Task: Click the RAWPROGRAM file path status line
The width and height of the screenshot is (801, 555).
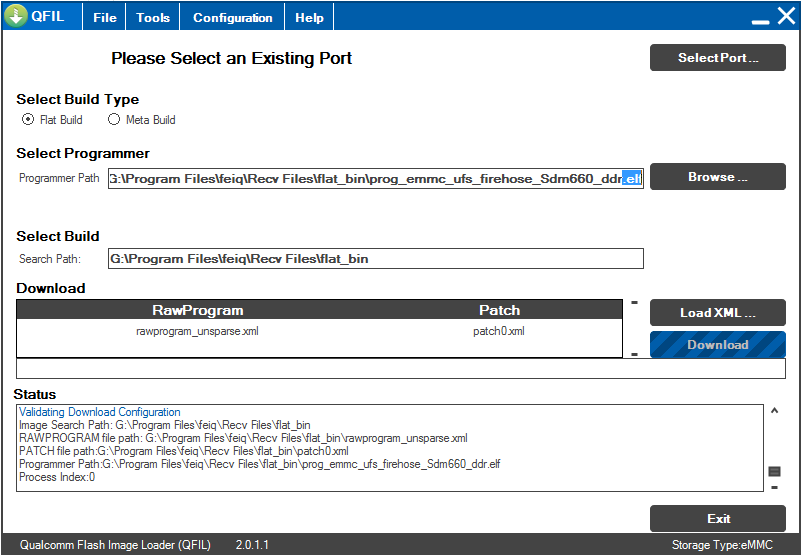Action: [243, 438]
